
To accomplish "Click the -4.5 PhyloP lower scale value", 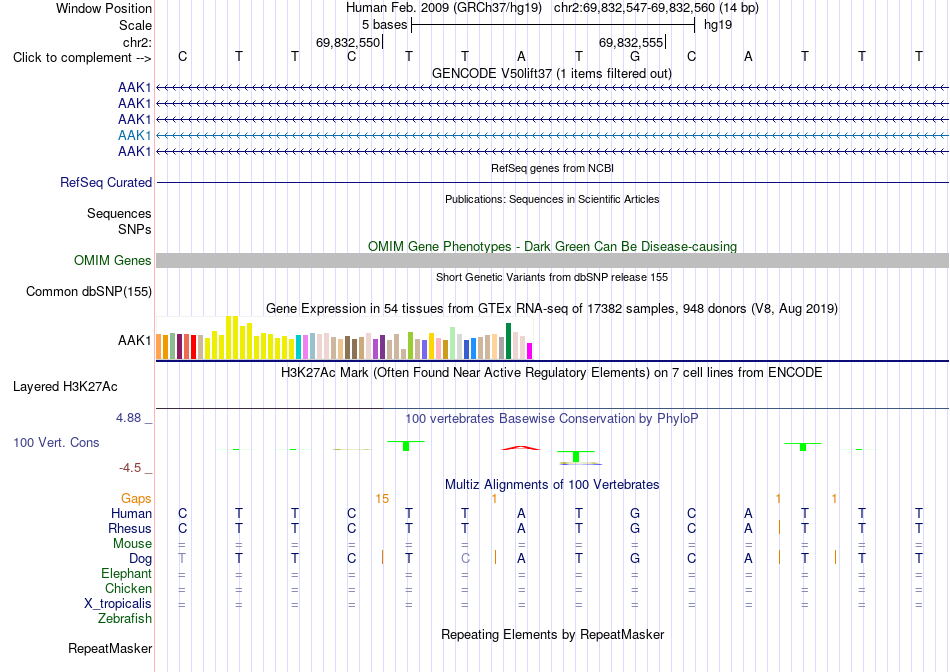I will 130,468.
